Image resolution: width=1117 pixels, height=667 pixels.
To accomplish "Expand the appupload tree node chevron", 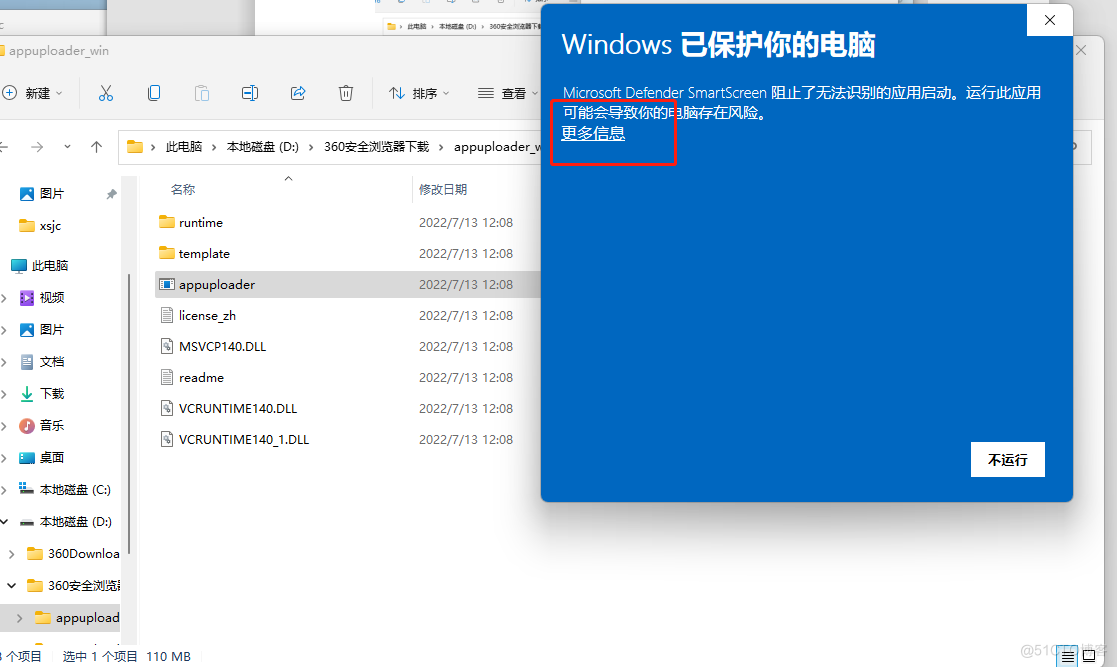I will click(x=19, y=618).
